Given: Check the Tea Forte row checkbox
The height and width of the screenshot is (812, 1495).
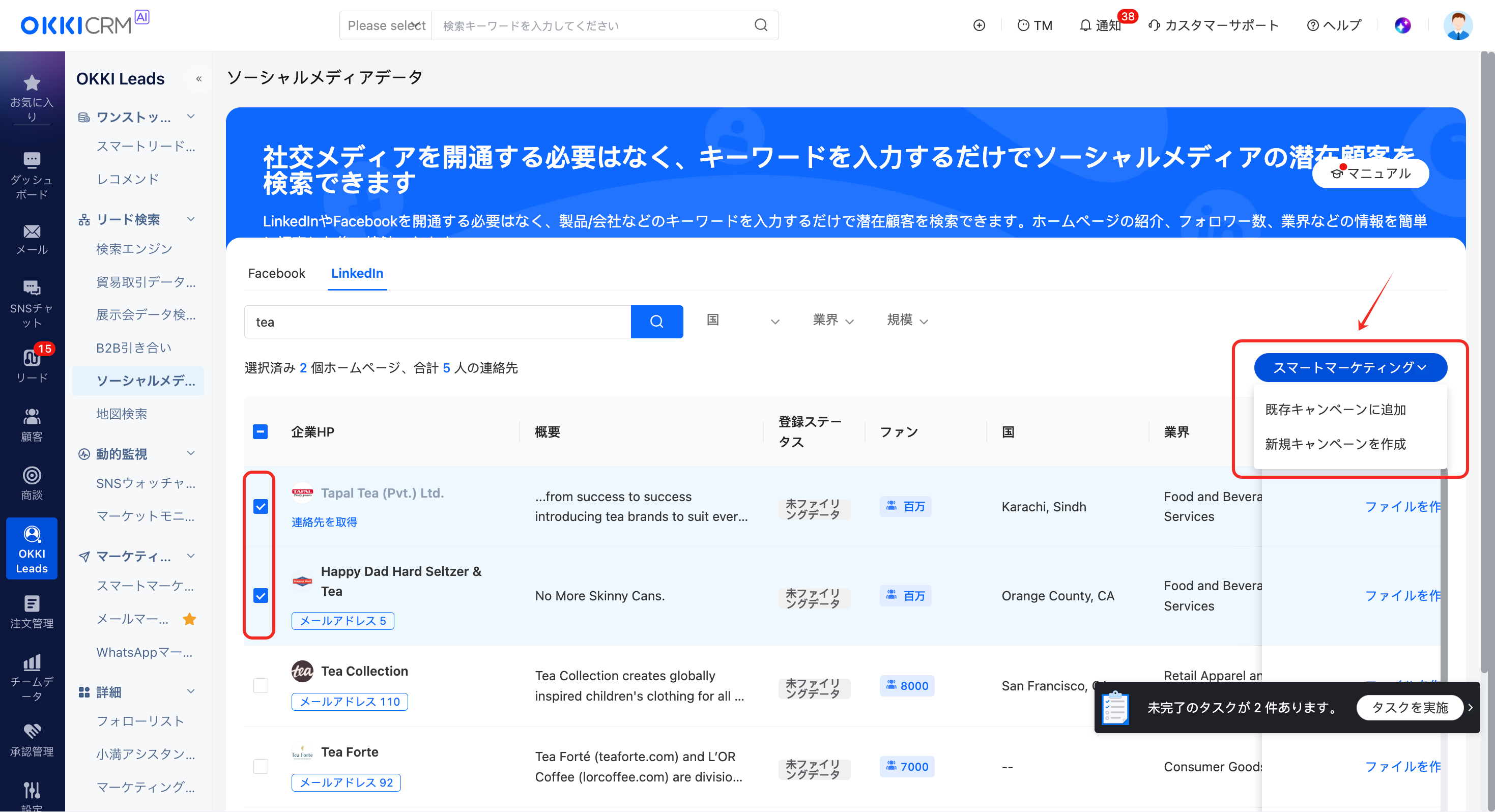Looking at the screenshot, I should click(x=261, y=766).
